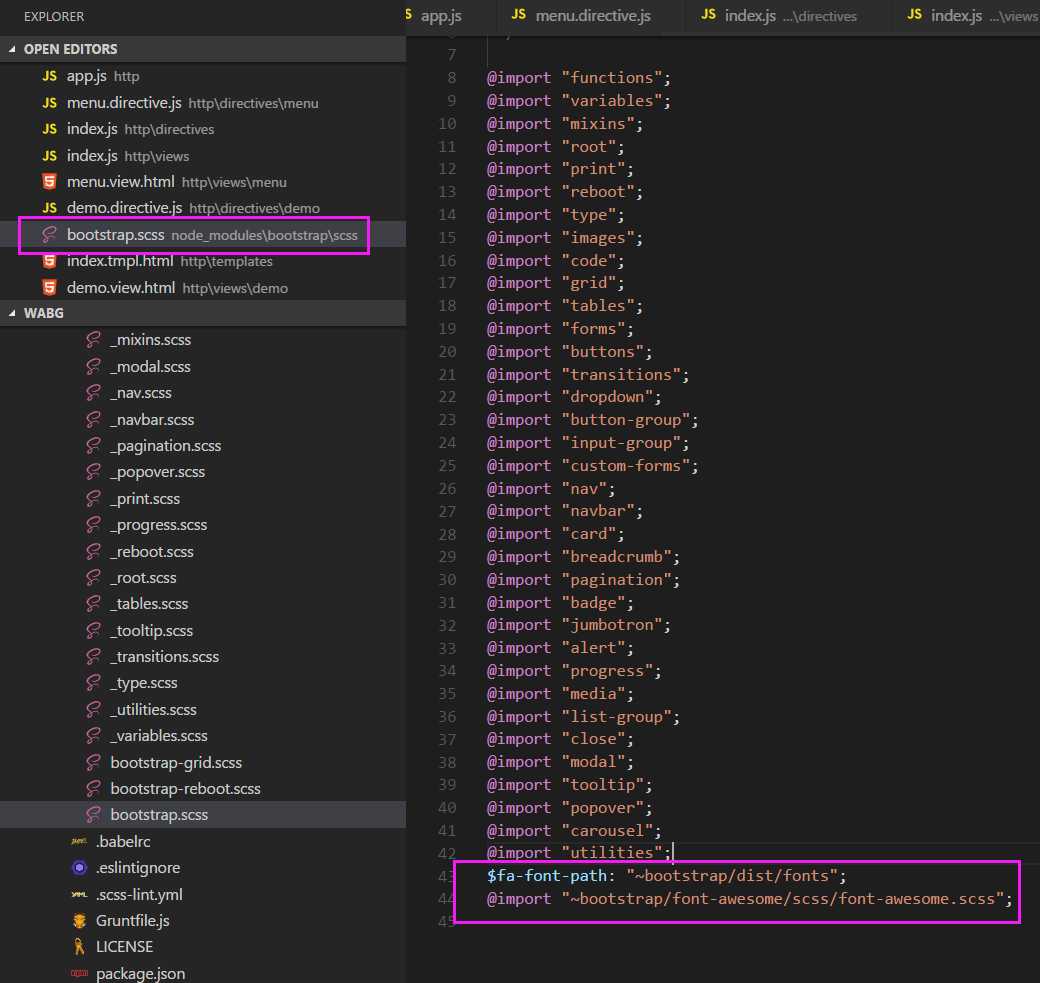Switch to the menu.directive.js tab
Image resolution: width=1040 pixels, height=983 pixels.
582,16
